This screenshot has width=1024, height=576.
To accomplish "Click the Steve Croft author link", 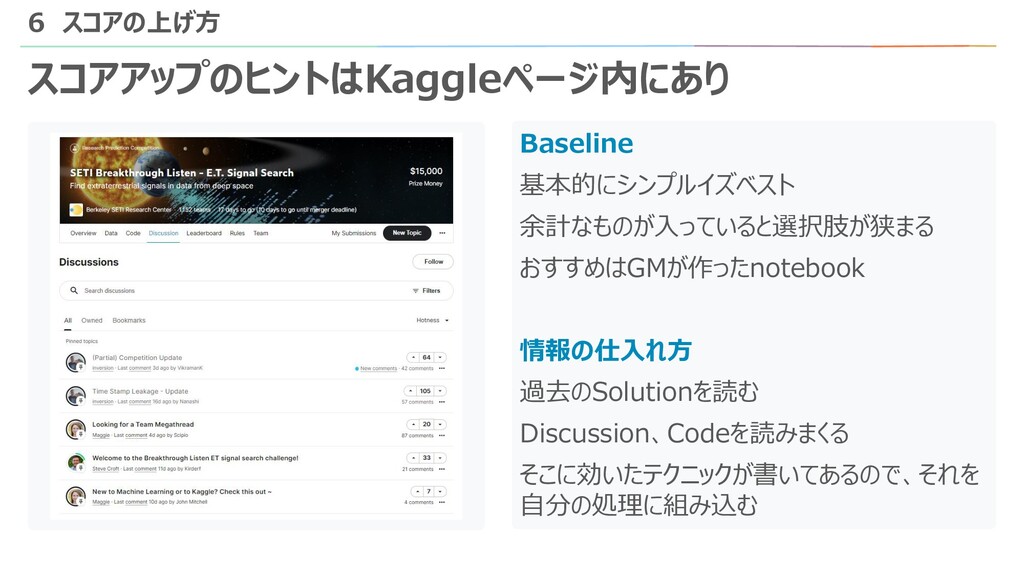I will 106,469.
